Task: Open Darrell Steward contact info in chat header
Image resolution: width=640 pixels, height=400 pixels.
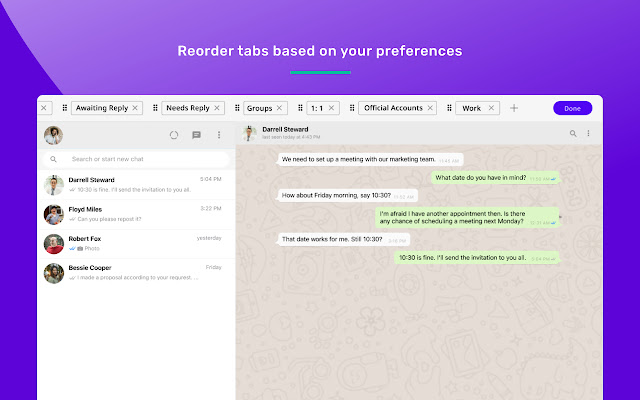Action: point(285,129)
